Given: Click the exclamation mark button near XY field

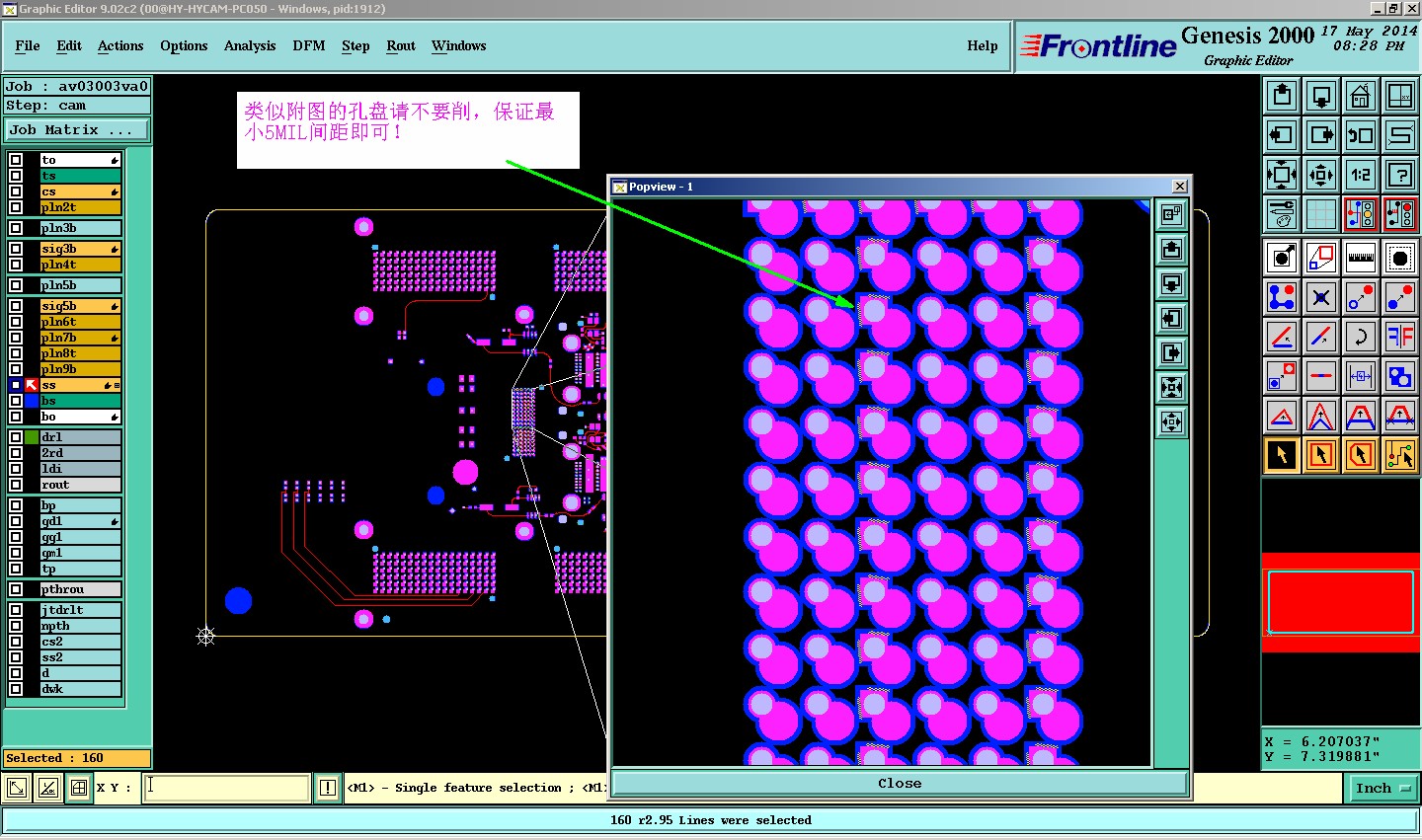Looking at the screenshot, I should point(328,788).
